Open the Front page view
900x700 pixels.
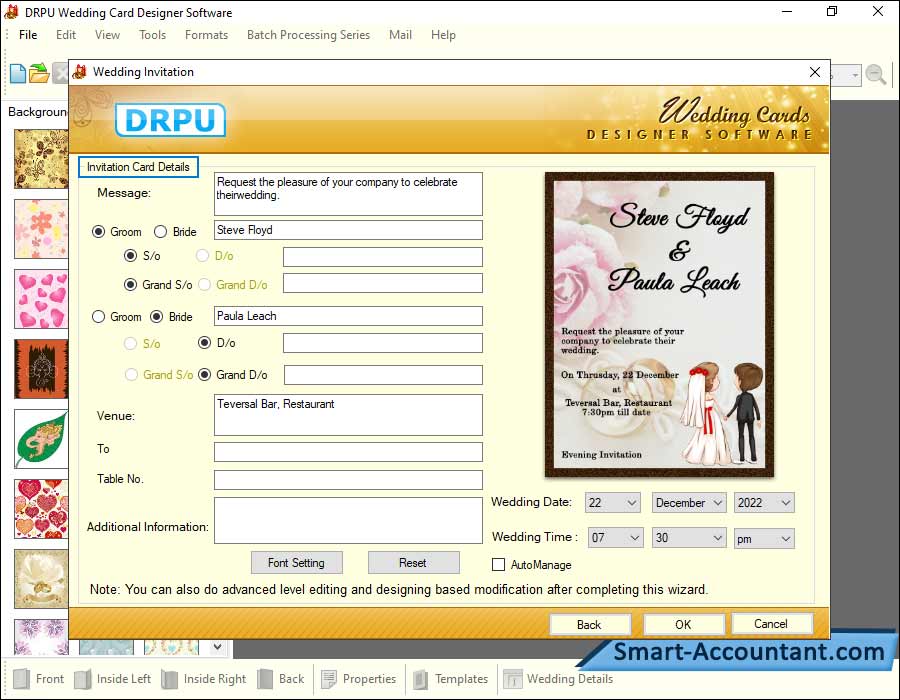click(x=38, y=679)
